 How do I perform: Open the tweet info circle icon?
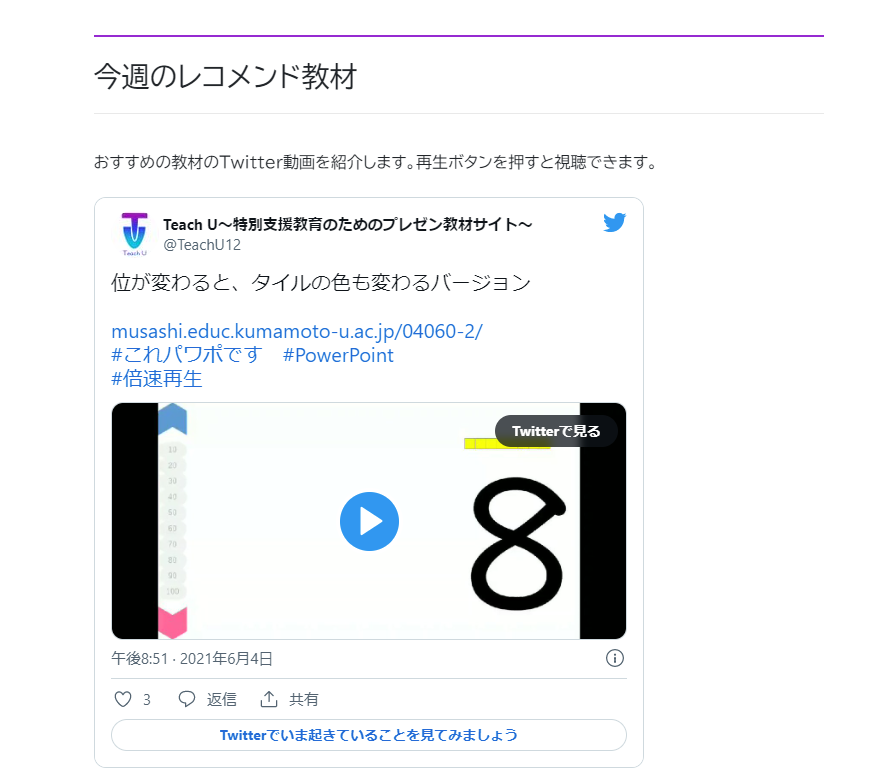(615, 658)
